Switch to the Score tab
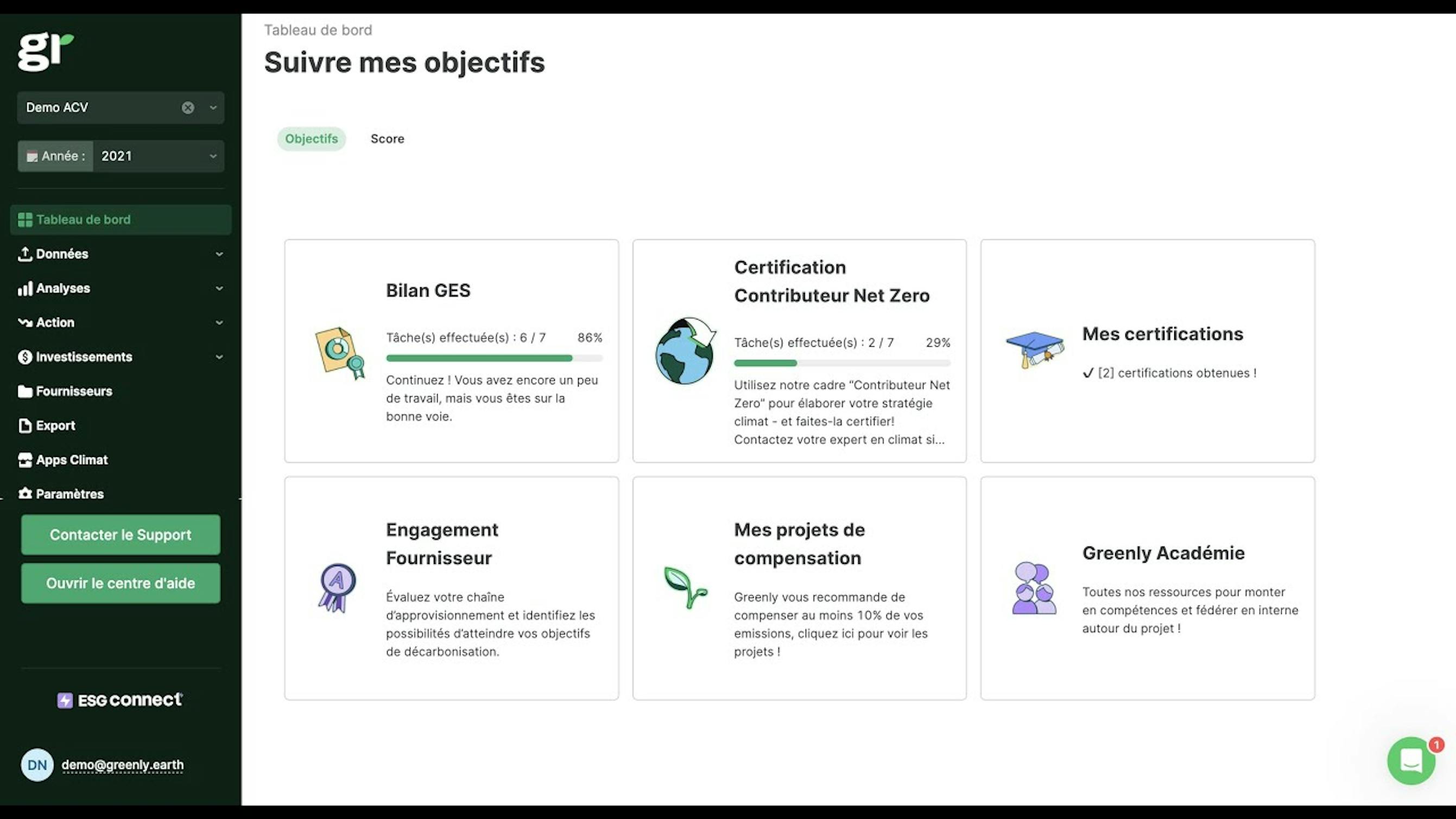Screen dimensions: 1456x819 click(387, 138)
